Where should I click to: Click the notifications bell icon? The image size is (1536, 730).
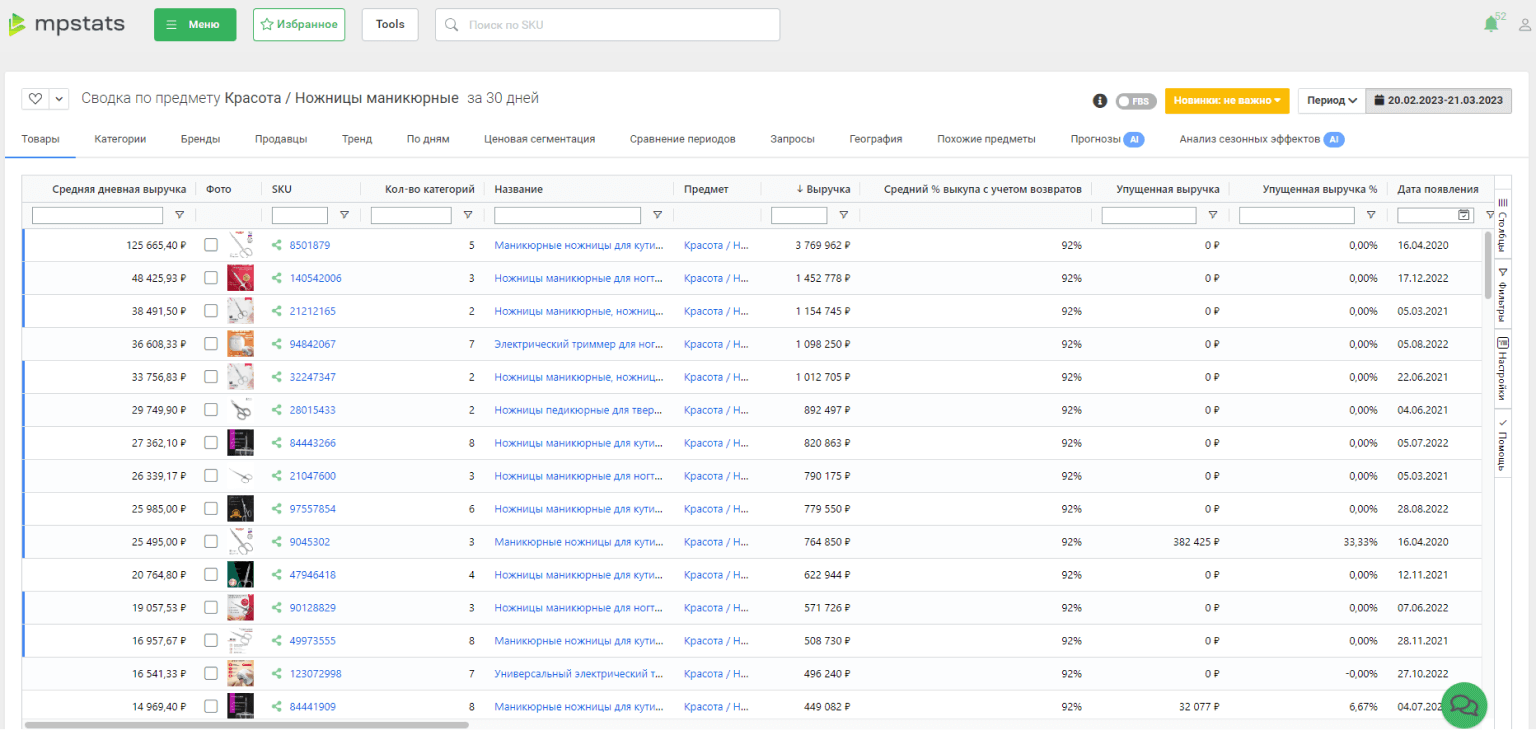point(1490,25)
